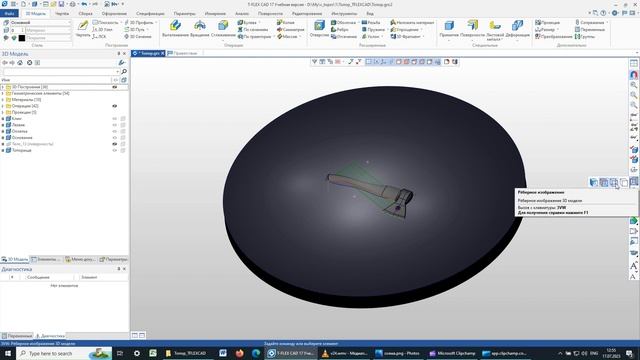Toggle visibility eye for Основание body
Viewport: 640px width, 360px height.
tap(115, 138)
